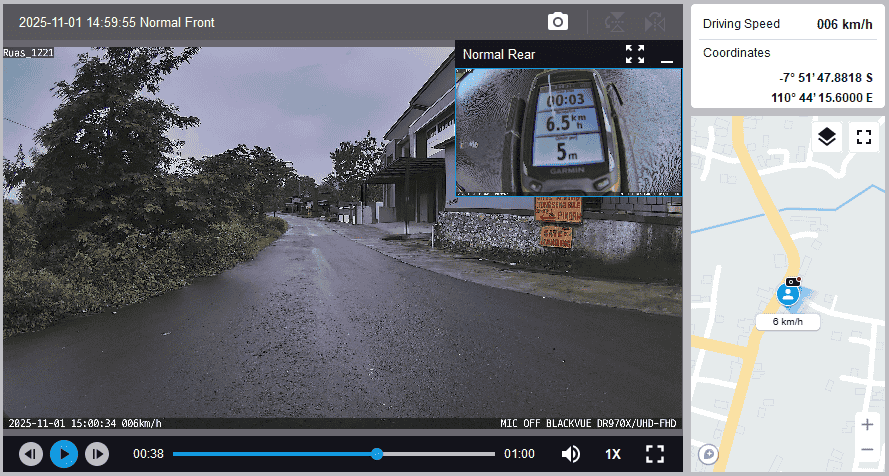889x476 pixels.
Task: Mute the video audio
Action: (x=571, y=454)
